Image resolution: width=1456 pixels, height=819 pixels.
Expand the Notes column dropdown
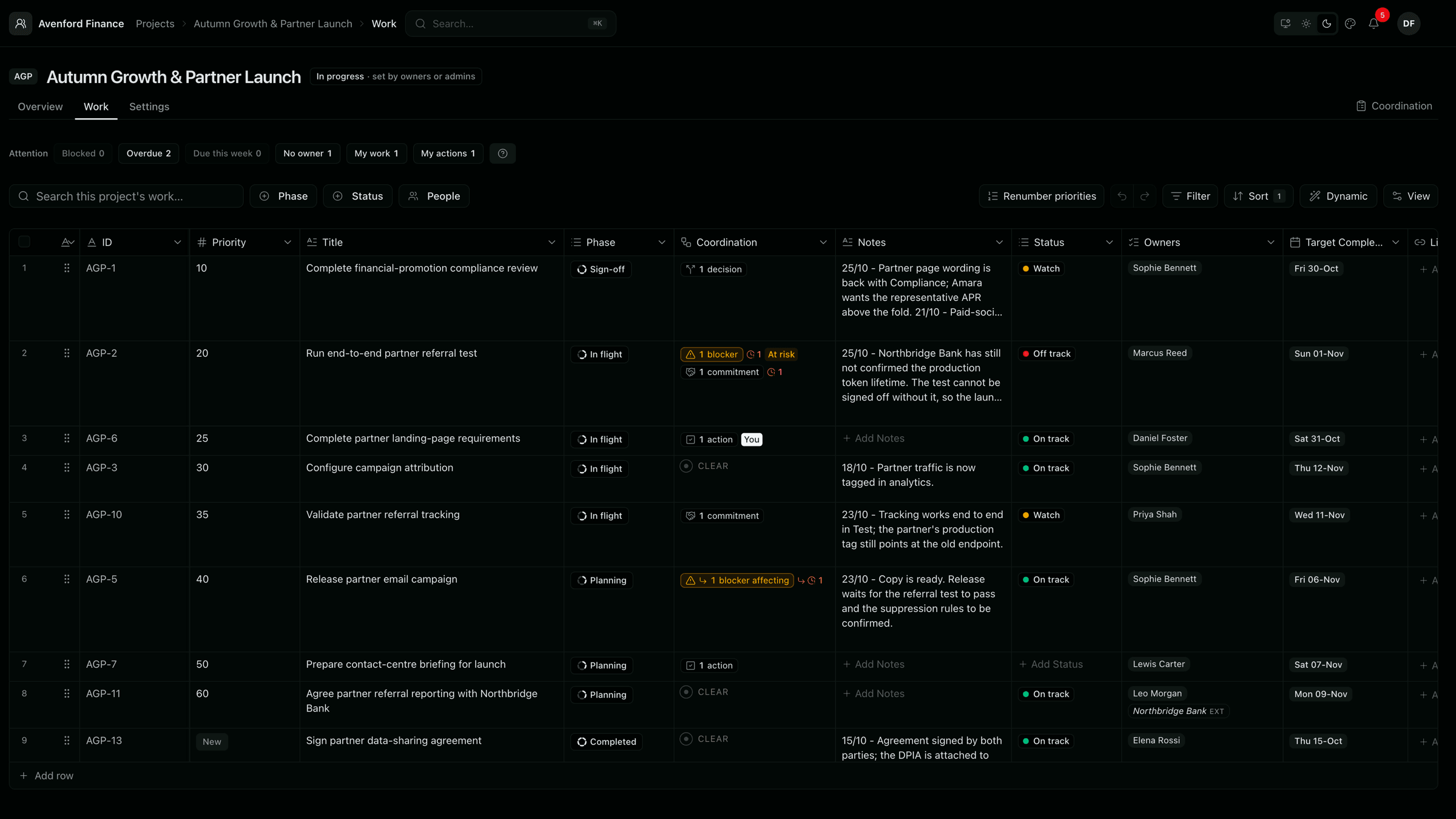(x=999, y=242)
